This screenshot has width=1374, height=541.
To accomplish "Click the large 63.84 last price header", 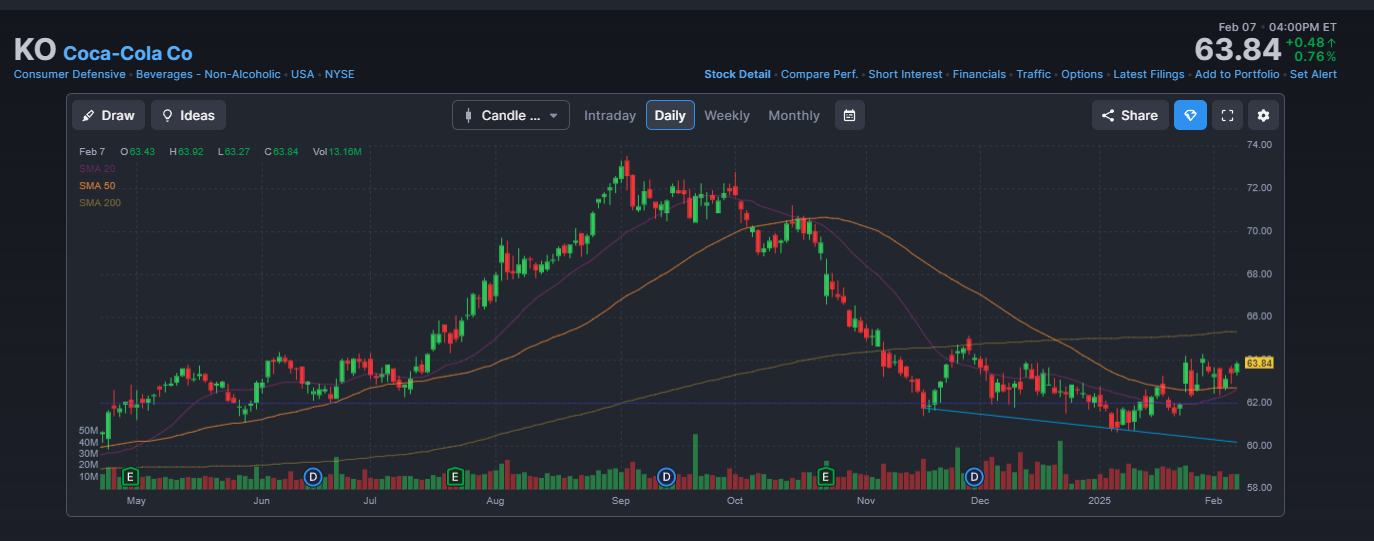I will coord(1237,49).
